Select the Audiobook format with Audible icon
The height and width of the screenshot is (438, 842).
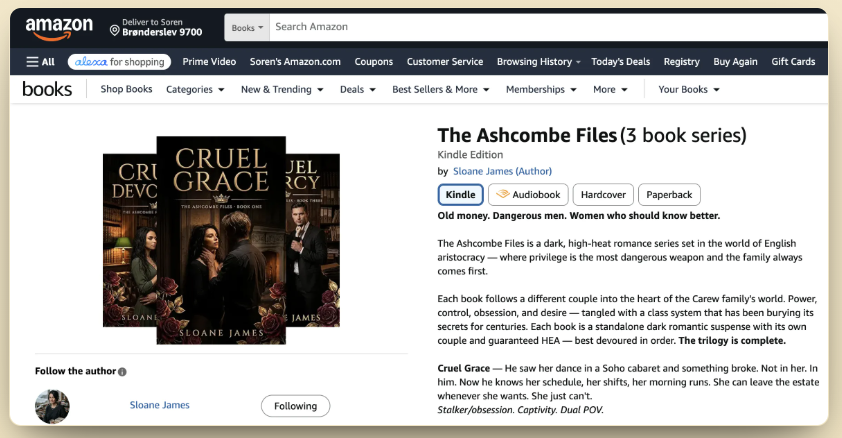[x=528, y=194]
